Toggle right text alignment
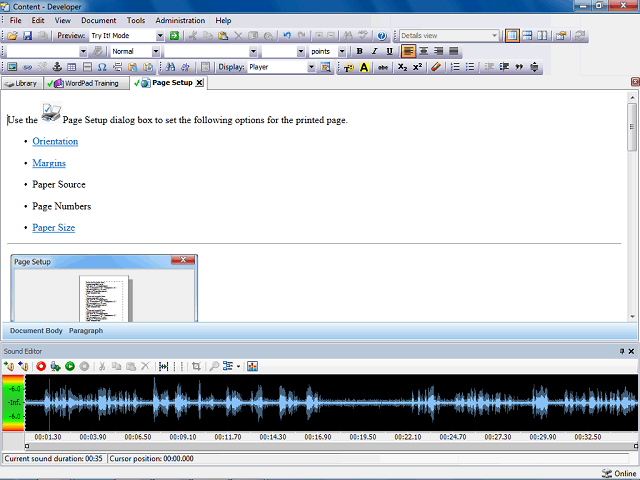This screenshot has width=640, height=480. tap(439, 51)
